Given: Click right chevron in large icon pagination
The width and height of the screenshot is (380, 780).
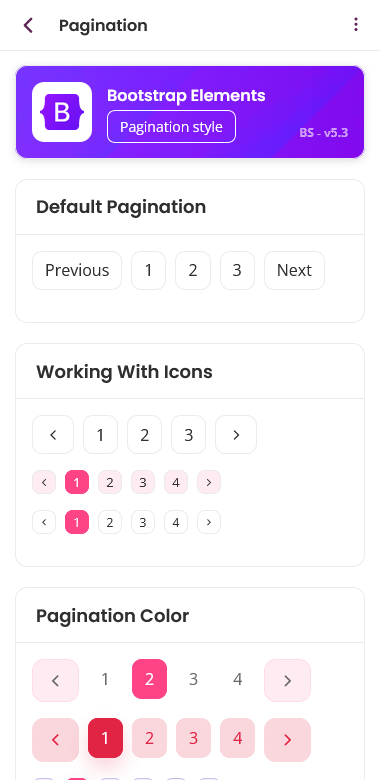Looking at the screenshot, I should click(236, 435).
